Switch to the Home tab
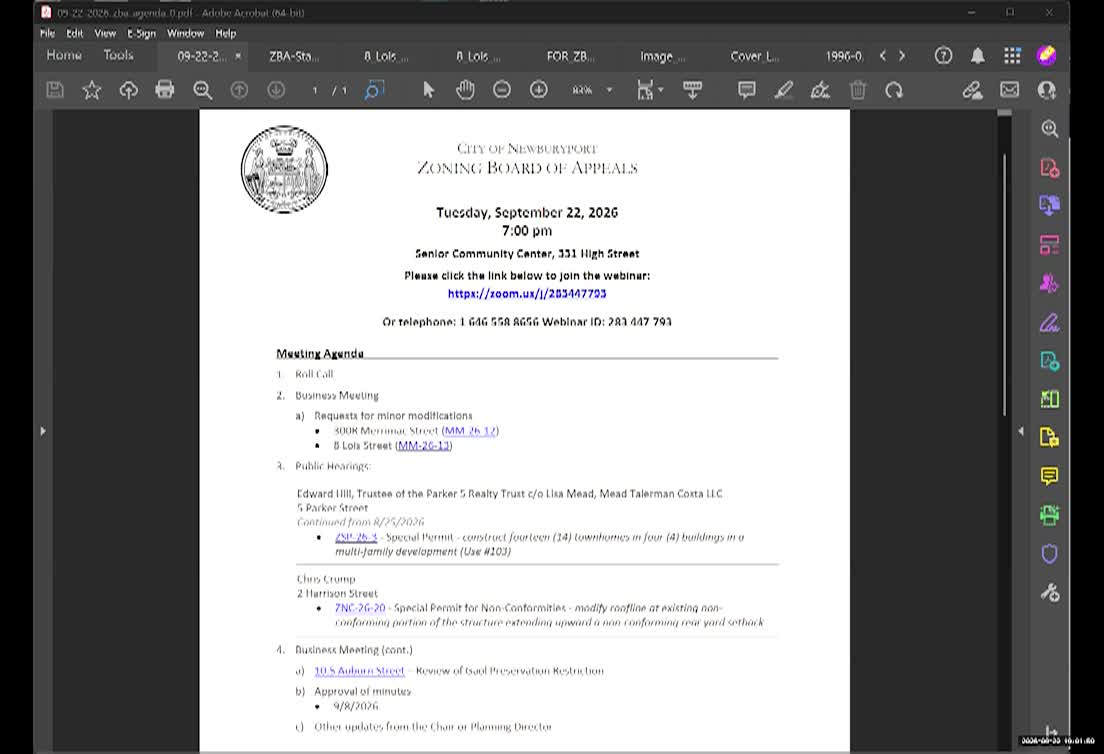This screenshot has width=1104, height=754. 64,55
